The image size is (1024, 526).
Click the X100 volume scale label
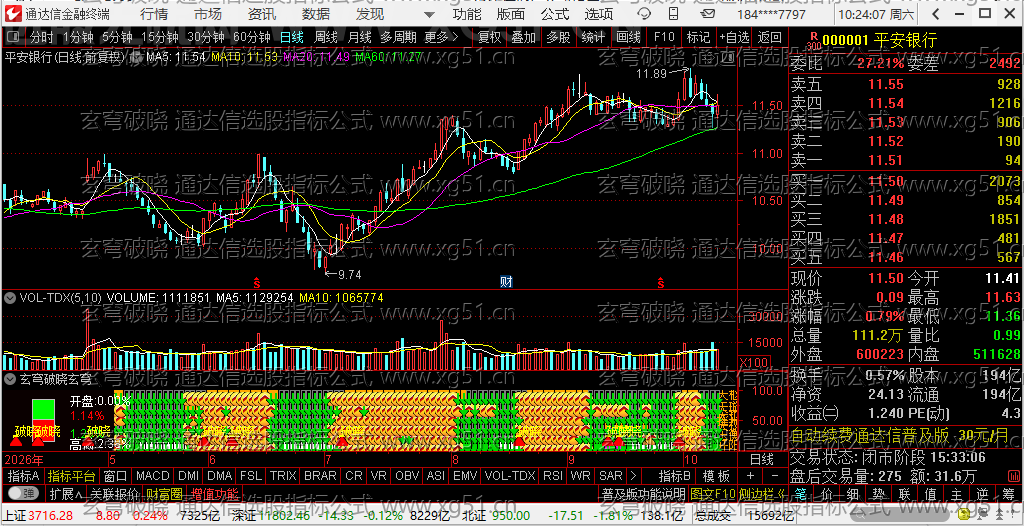(x=754, y=363)
